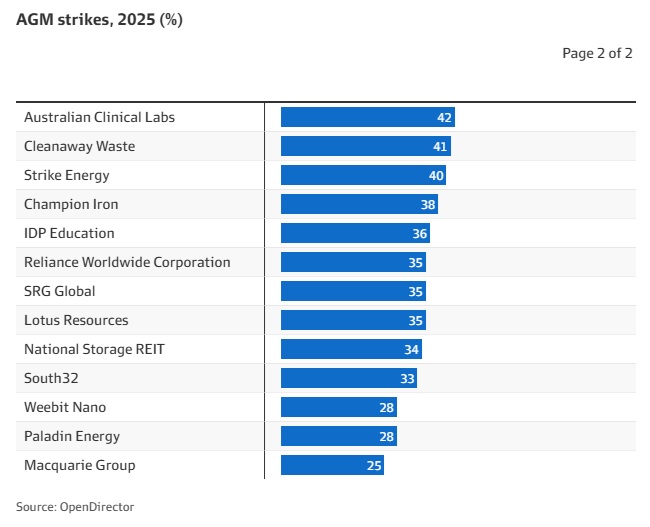Image resolution: width=650 pixels, height=527 pixels.
Task: Click the Macquarie Group row label
Action: 79,465
